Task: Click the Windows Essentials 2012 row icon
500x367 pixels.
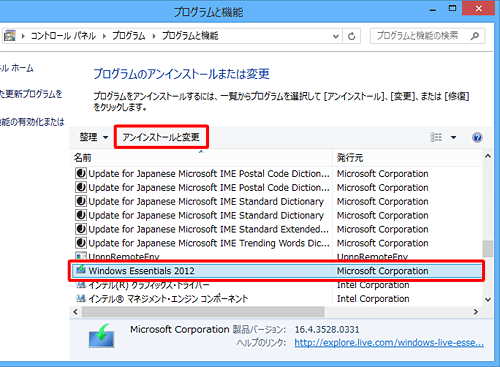Action: point(81,270)
